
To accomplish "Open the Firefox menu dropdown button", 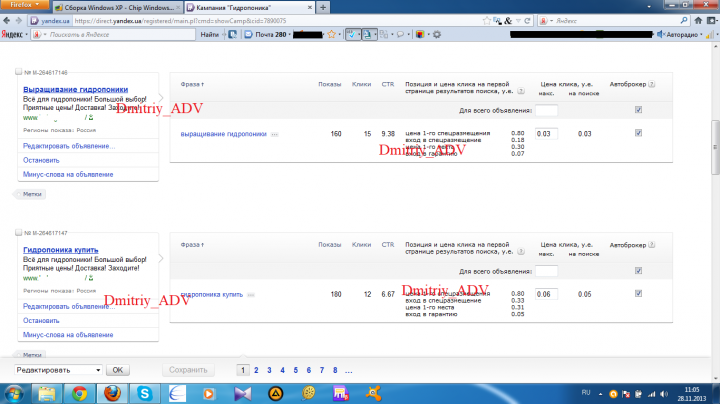I will pyautogui.click(x=25, y=5).
